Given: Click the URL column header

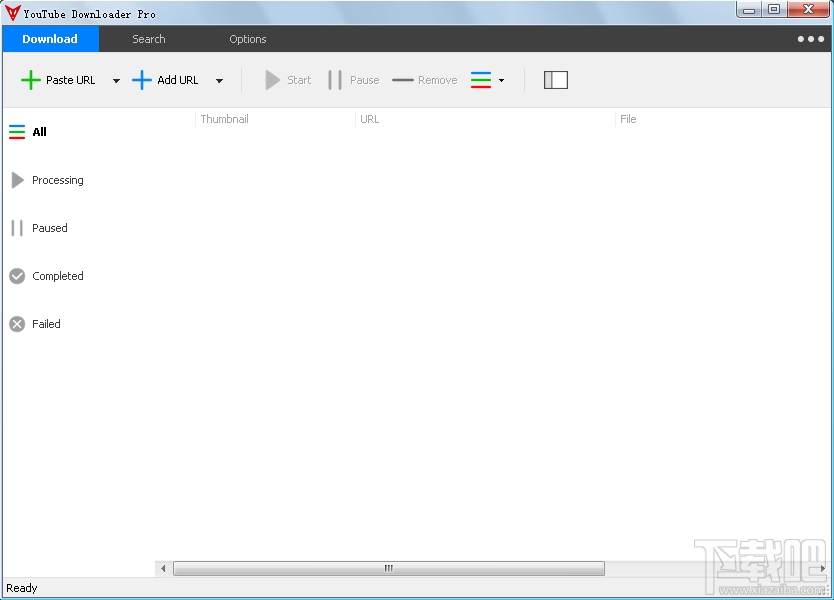Looking at the screenshot, I should coord(370,119).
